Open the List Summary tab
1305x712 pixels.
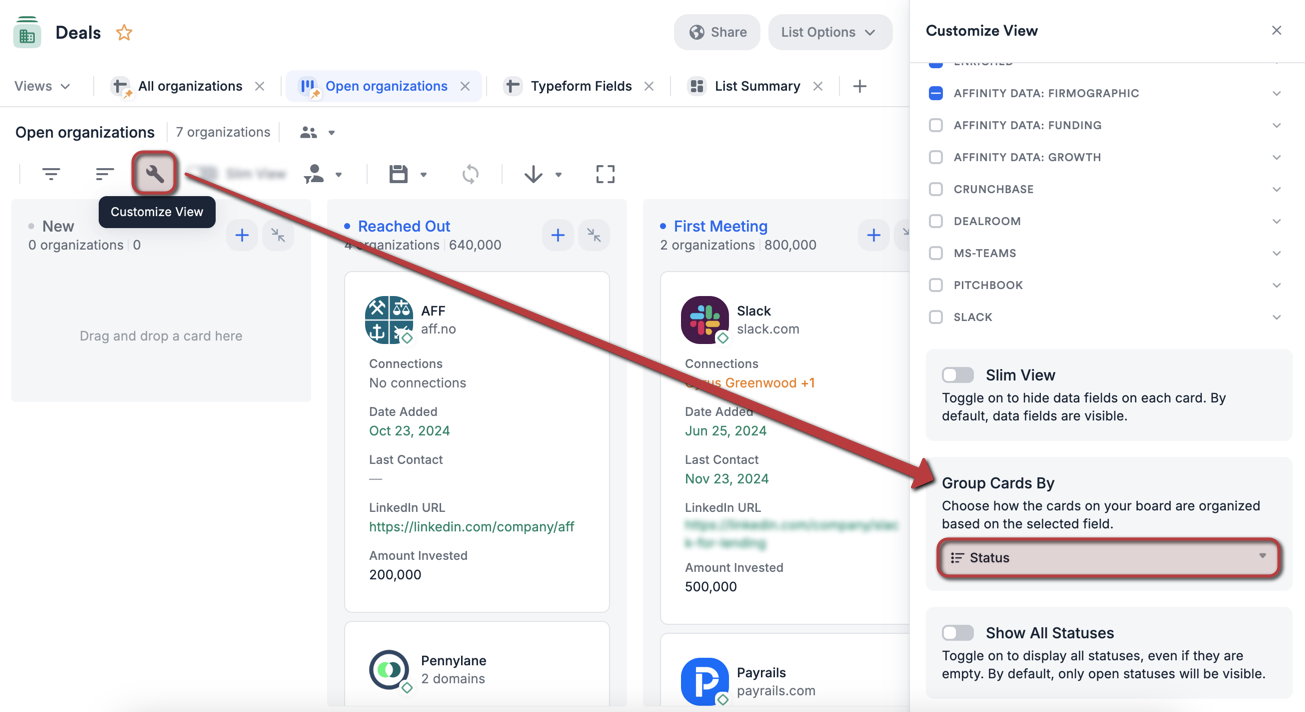tap(755, 86)
